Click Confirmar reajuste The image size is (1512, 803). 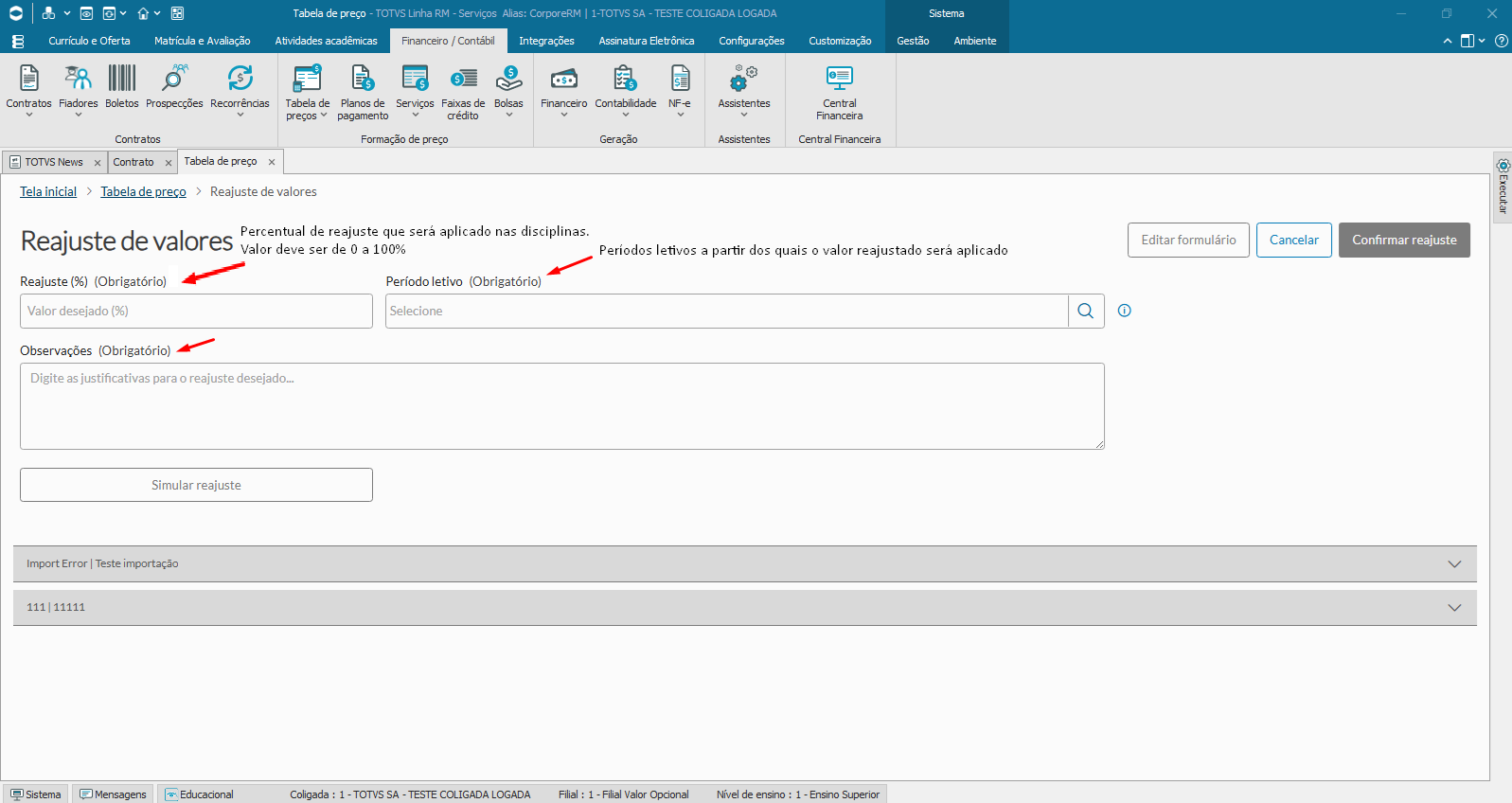point(1404,240)
